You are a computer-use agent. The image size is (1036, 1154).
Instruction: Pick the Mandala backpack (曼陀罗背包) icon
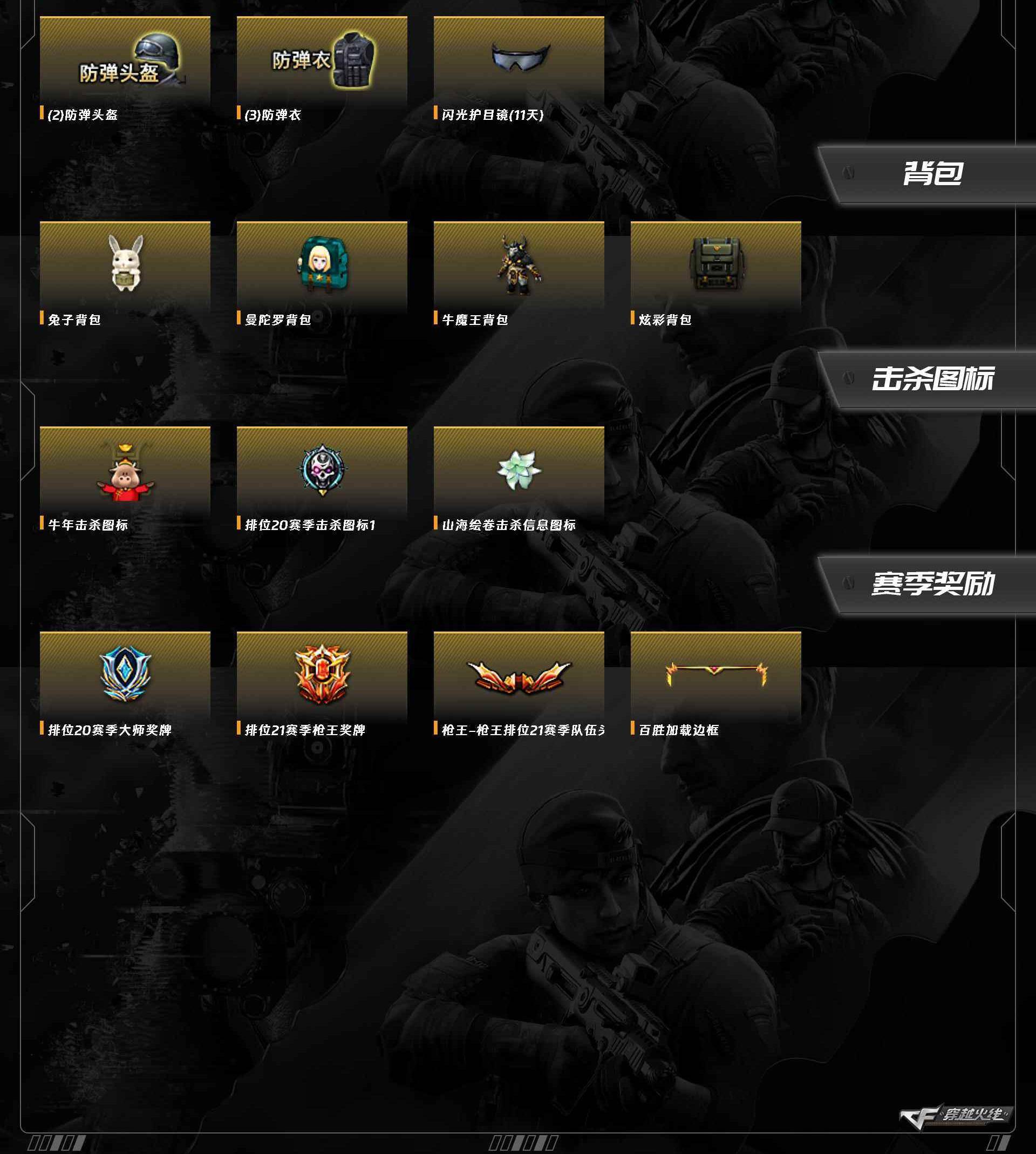point(322,264)
